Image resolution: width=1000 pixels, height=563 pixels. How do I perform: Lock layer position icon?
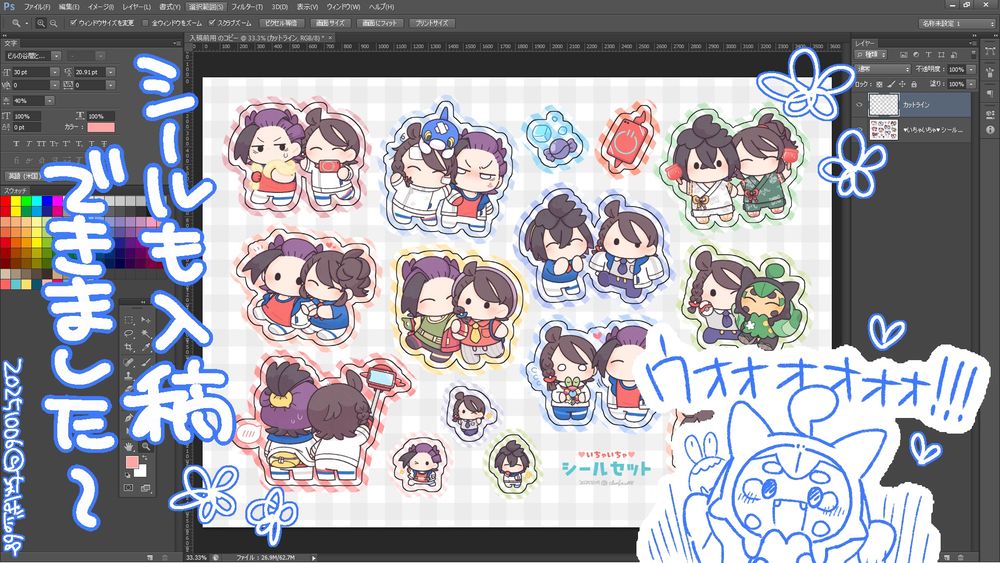902,84
